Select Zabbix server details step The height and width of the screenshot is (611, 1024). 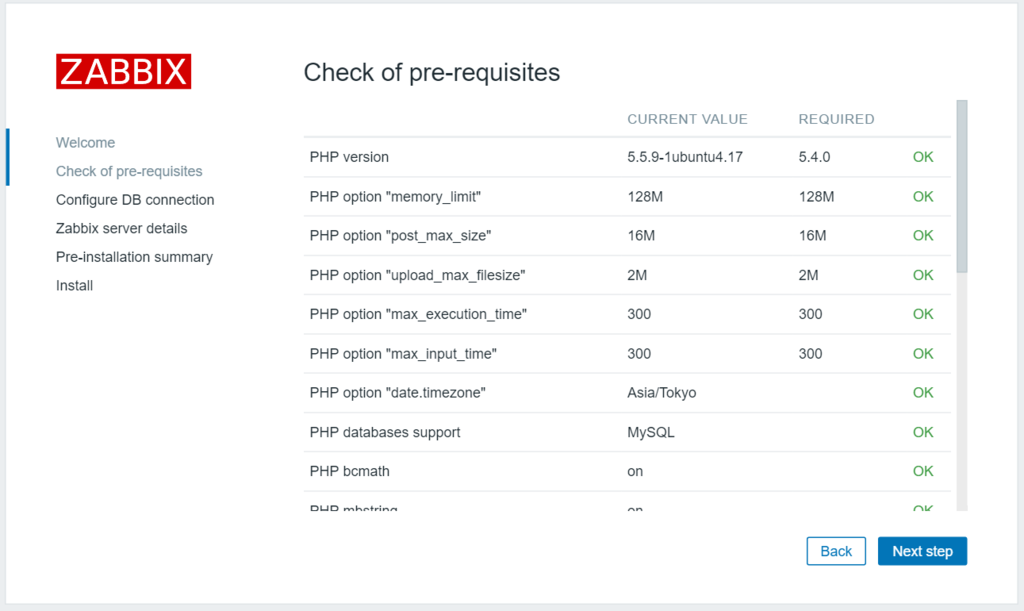(121, 228)
